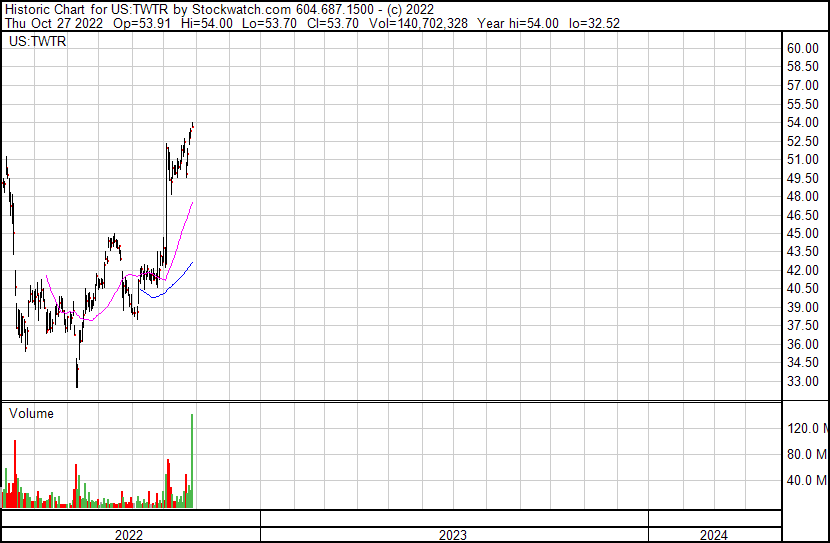
Task: Click the 51.00 price axis label
Action: point(803,159)
